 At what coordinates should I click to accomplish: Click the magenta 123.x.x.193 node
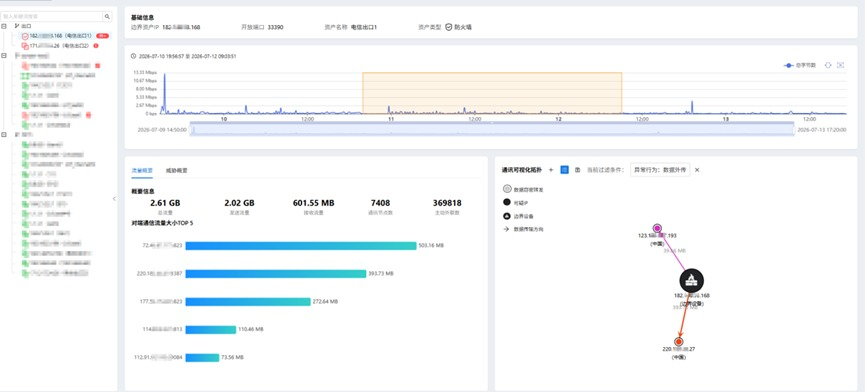point(657,228)
